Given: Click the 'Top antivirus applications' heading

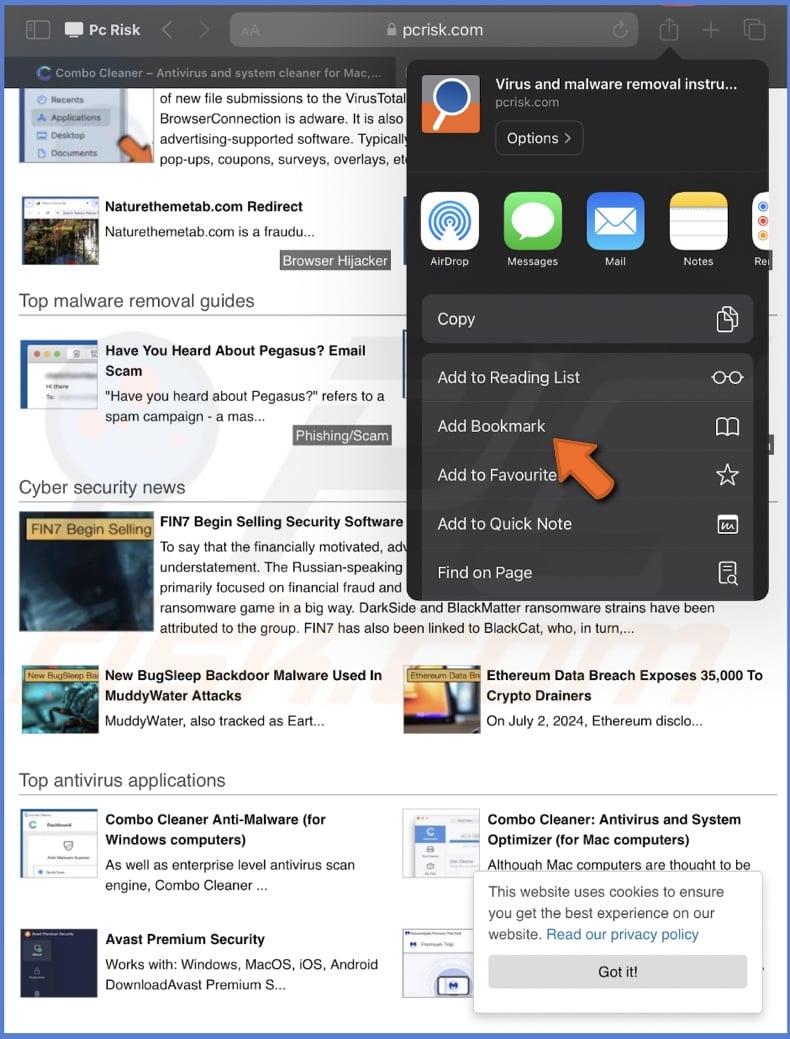Looking at the screenshot, I should [122, 780].
